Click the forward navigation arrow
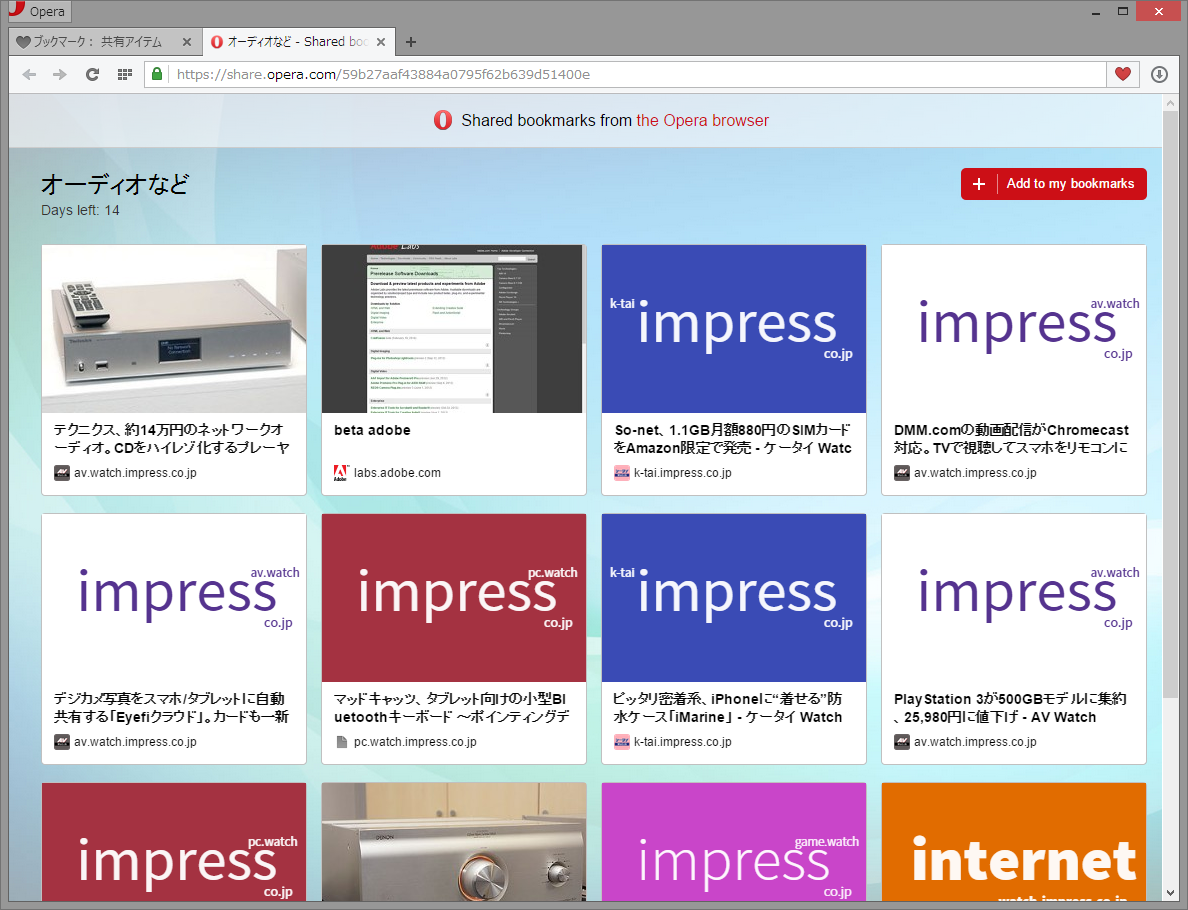The width and height of the screenshot is (1188, 910). pos(59,74)
